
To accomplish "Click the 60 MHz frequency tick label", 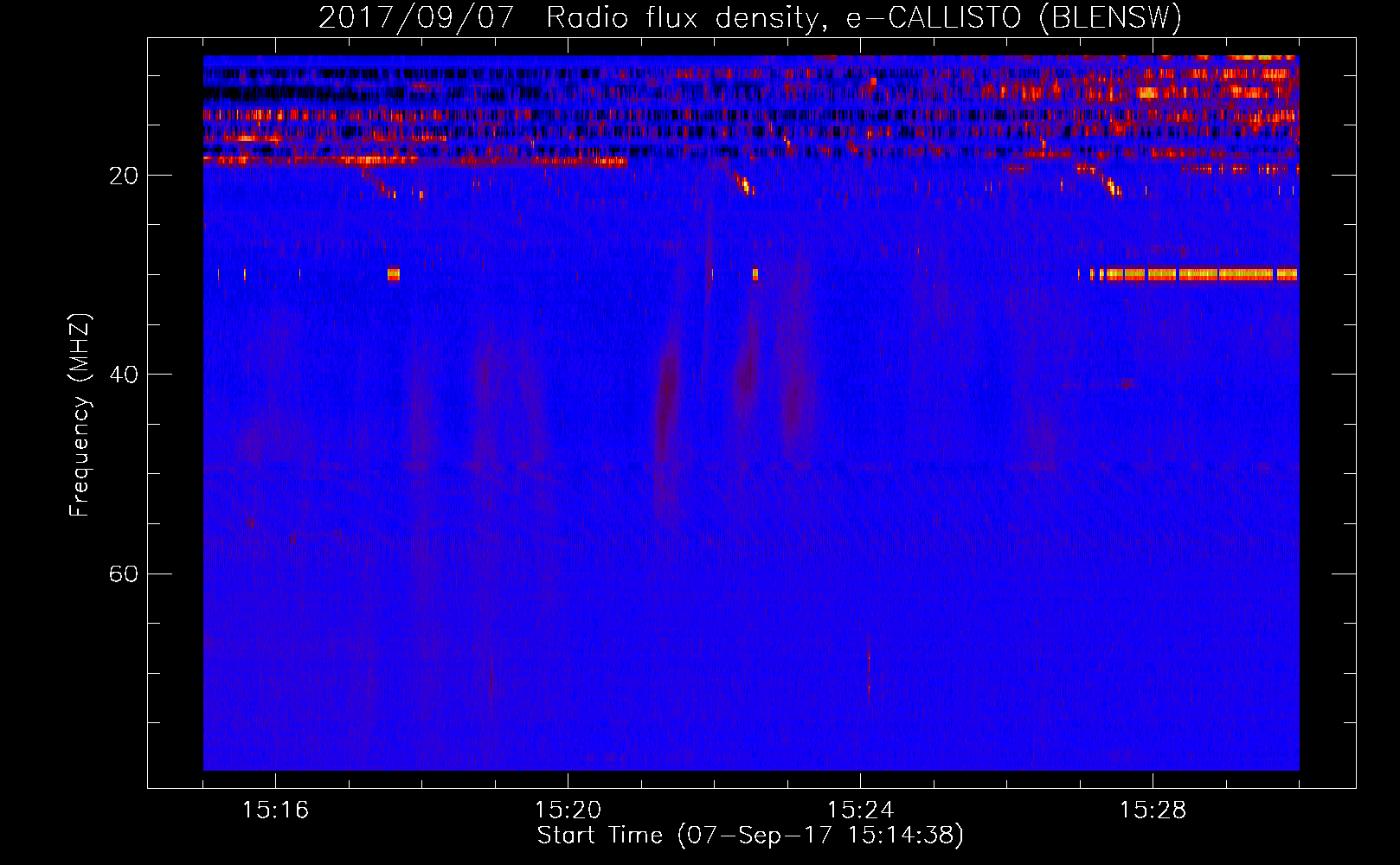I will 123,573.
